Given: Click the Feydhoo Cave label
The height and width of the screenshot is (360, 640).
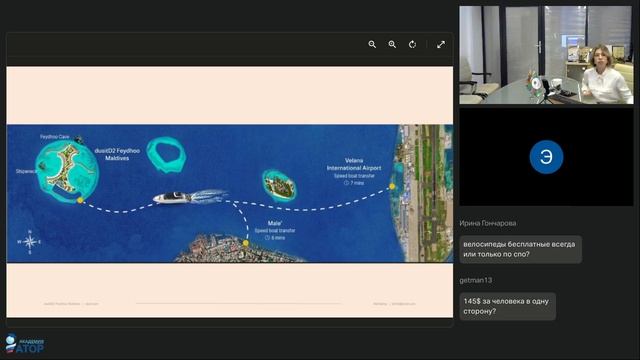Looking at the screenshot, I should tap(54, 137).
